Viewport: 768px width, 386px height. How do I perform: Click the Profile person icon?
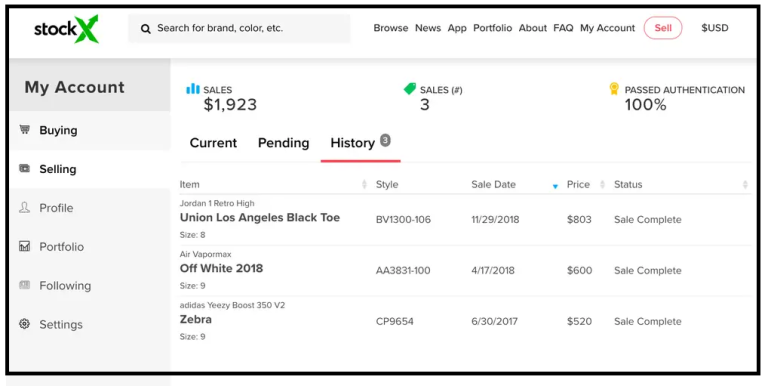24,207
